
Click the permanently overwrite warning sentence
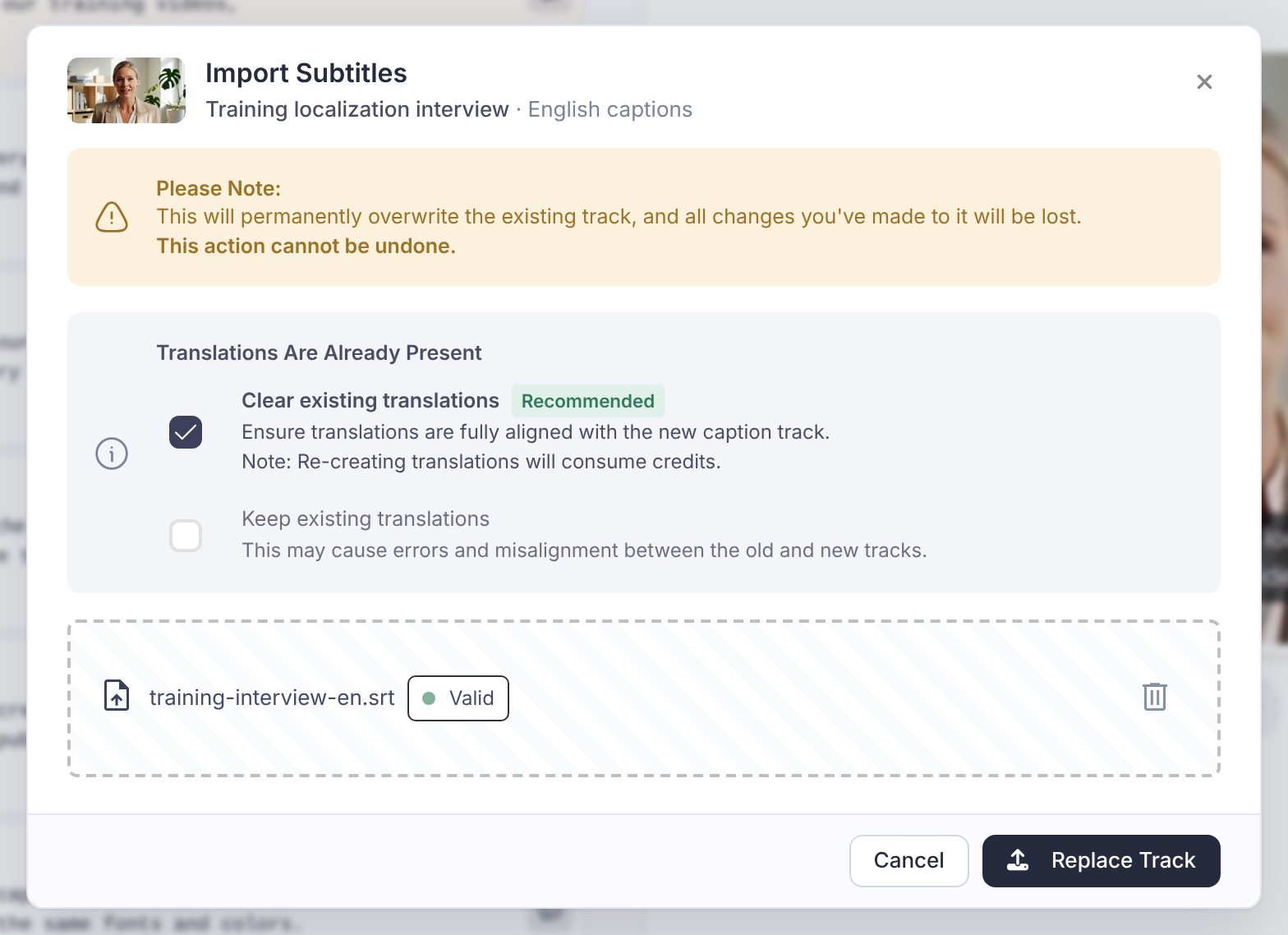click(619, 216)
